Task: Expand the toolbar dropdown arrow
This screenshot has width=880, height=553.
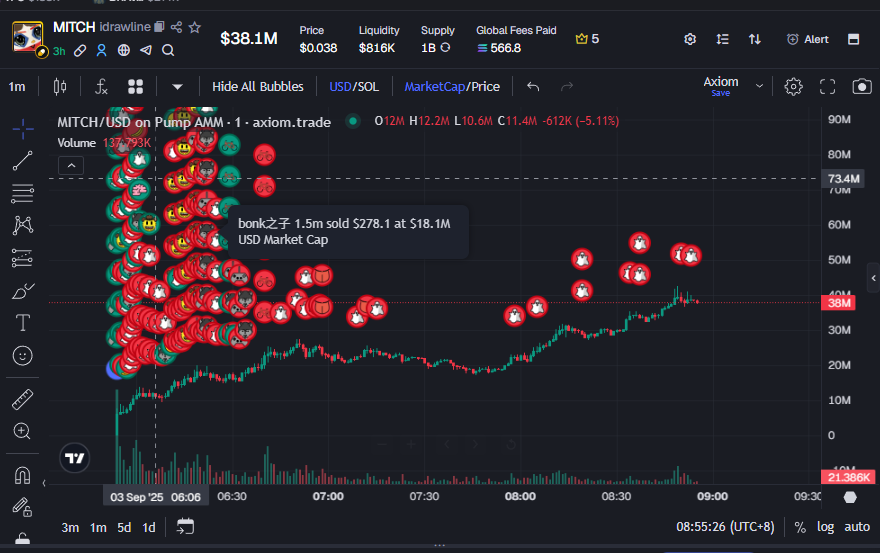Action: coord(177,86)
